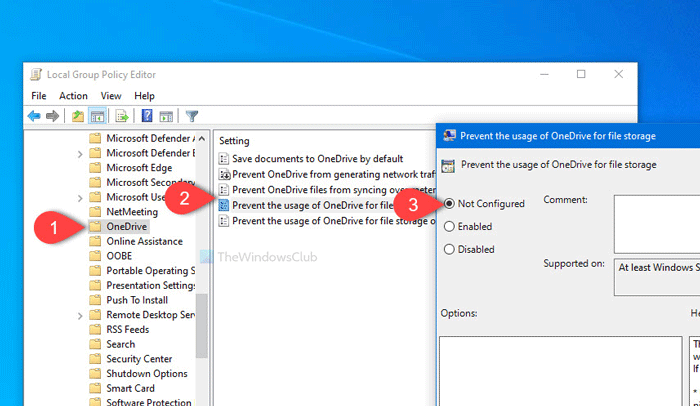Expand the Remote Desktop Services tree node
The width and height of the screenshot is (700, 406).
tap(80, 316)
